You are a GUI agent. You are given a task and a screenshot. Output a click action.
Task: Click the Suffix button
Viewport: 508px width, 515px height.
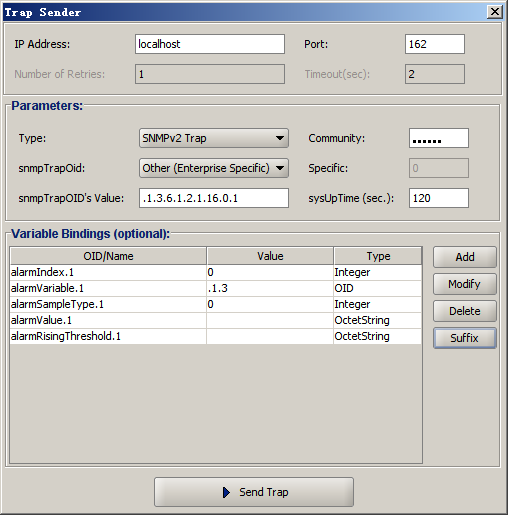465,338
